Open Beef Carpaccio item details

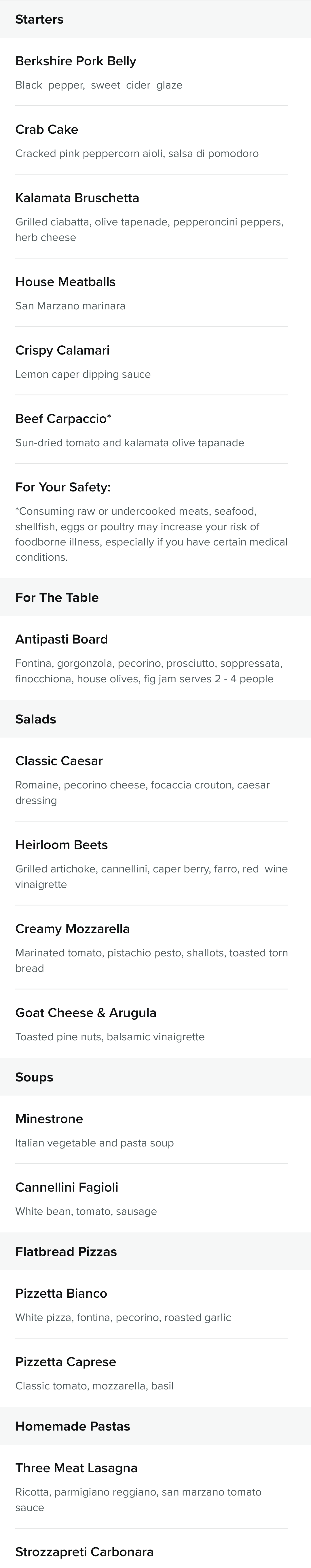point(155,429)
